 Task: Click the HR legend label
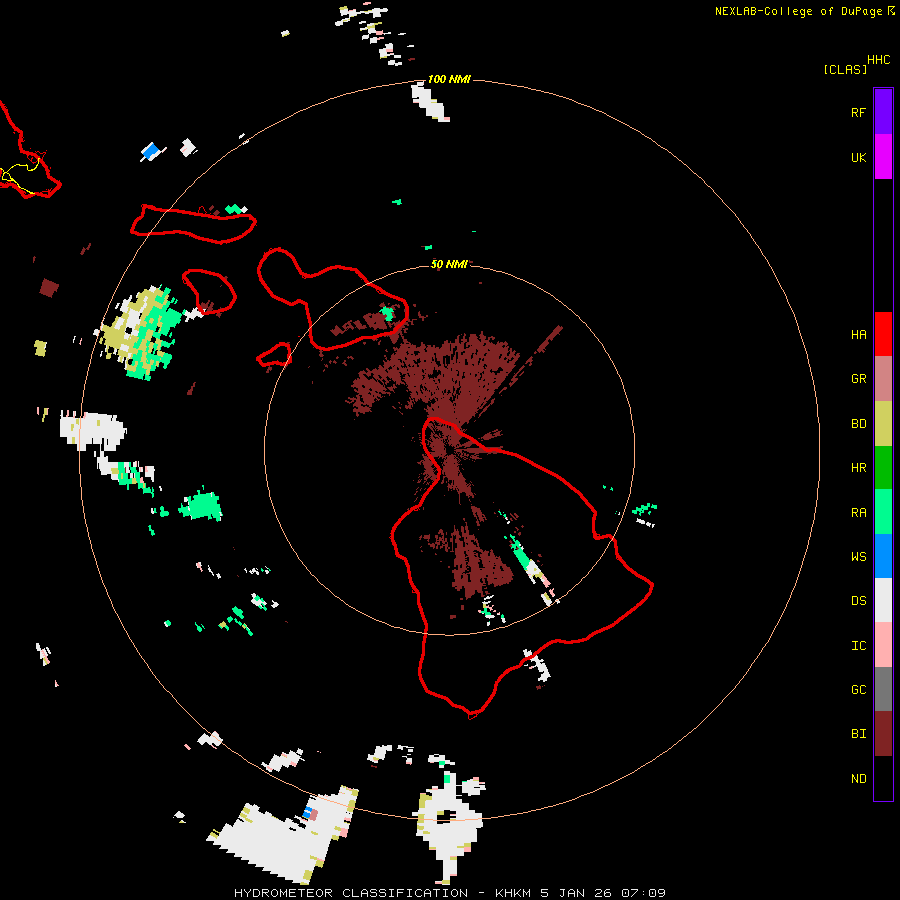(x=858, y=467)
